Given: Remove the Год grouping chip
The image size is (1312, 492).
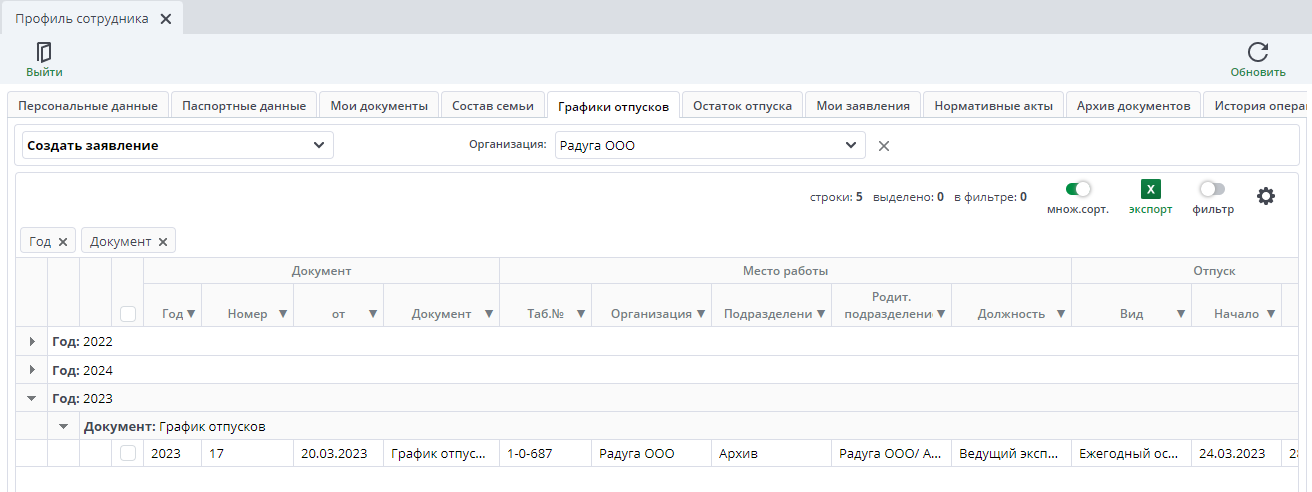Looking at the screenshot, I should coord(62,241).
